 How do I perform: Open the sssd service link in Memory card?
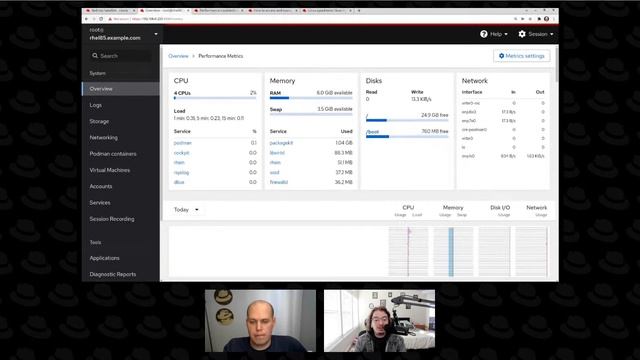tap(274, 172)
